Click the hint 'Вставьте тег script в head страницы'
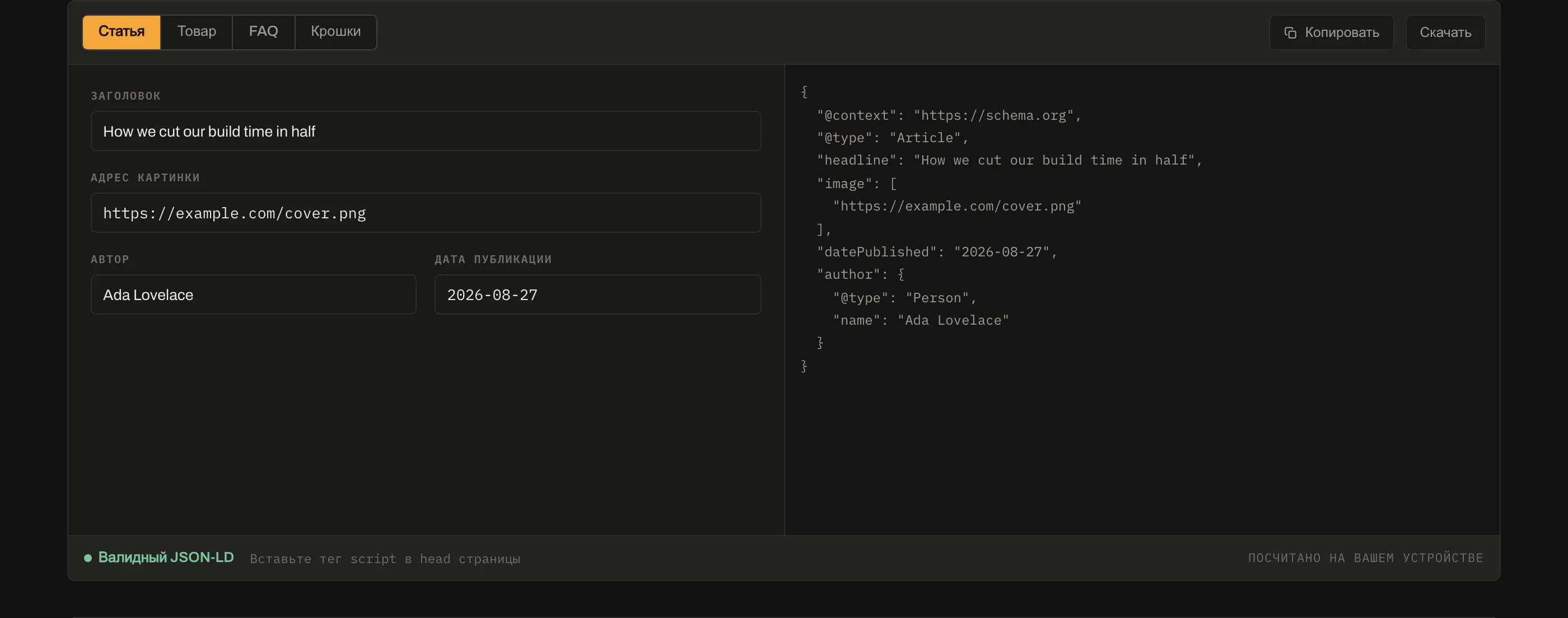 pyautogui.click(x=385, y=559)
